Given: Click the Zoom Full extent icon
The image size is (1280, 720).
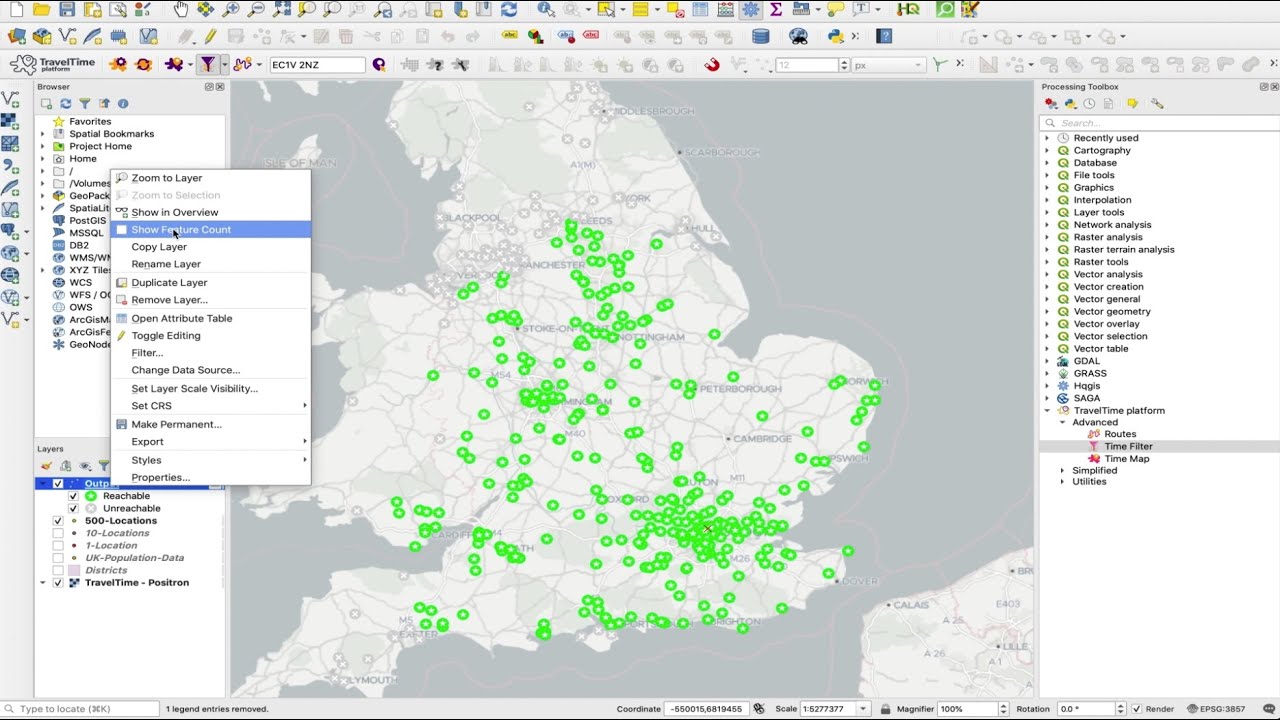Looking at the screenshot, I should 282,9.
